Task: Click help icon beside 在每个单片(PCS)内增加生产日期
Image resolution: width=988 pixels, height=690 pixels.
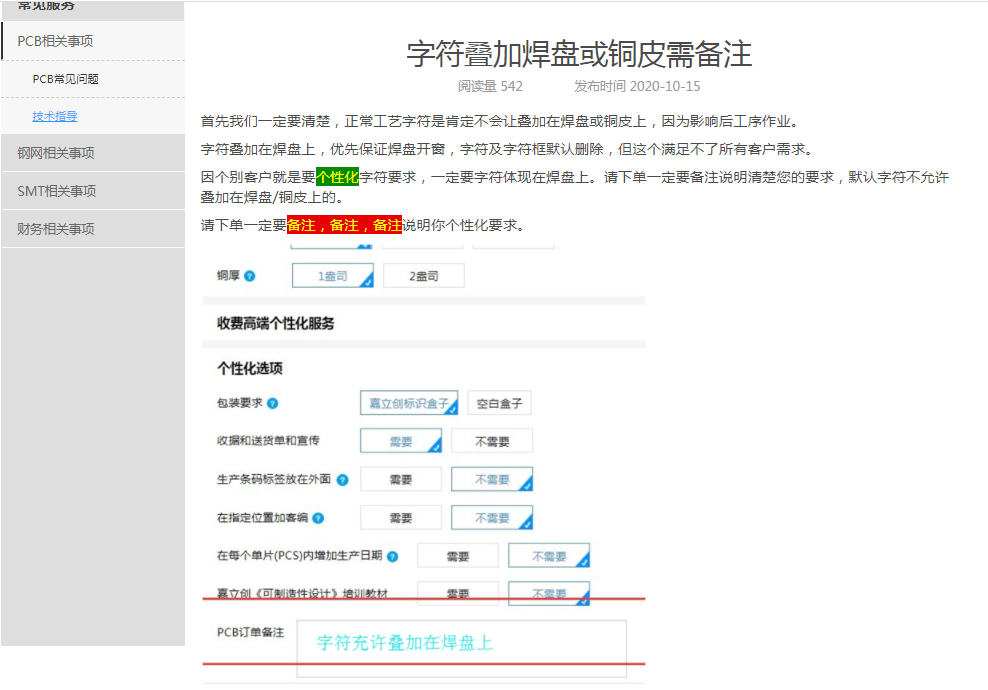Action: pyautogui.click(x=392, y=556)
